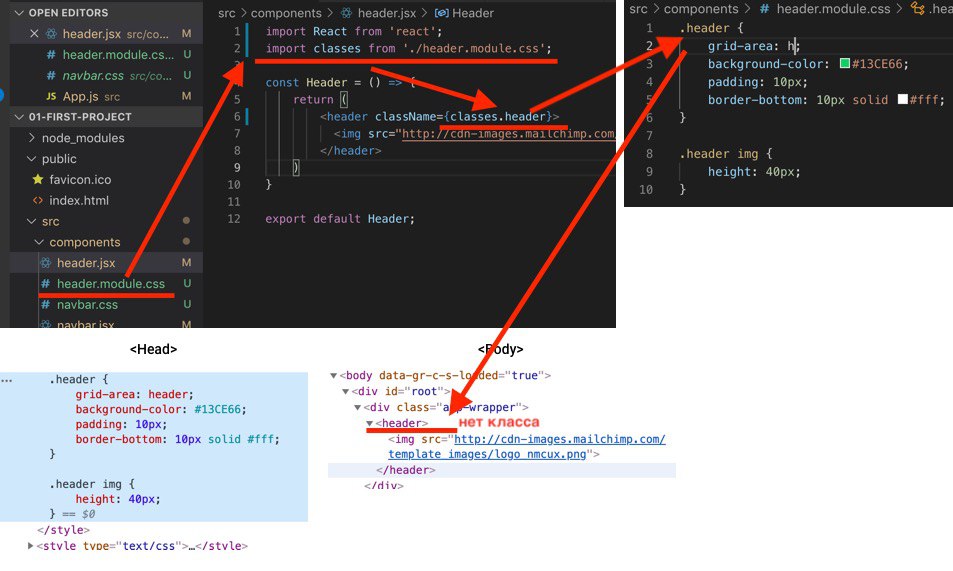Click the green #13CE66 color swatch
This screenshot has height=571, width=953.
[845, 63]
